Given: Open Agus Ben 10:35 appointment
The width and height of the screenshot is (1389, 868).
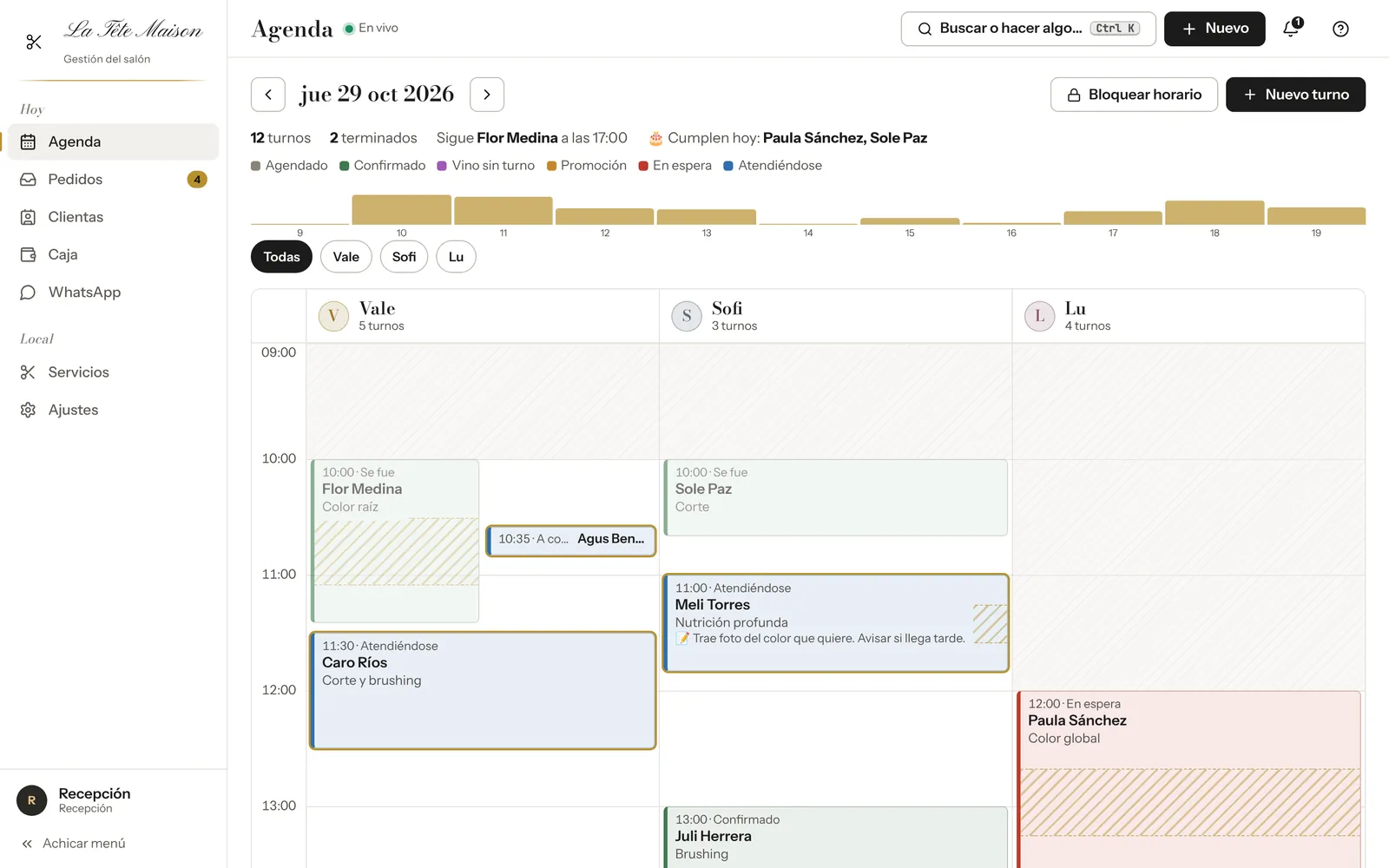Looking at the screenshot, I should point(570,540).
